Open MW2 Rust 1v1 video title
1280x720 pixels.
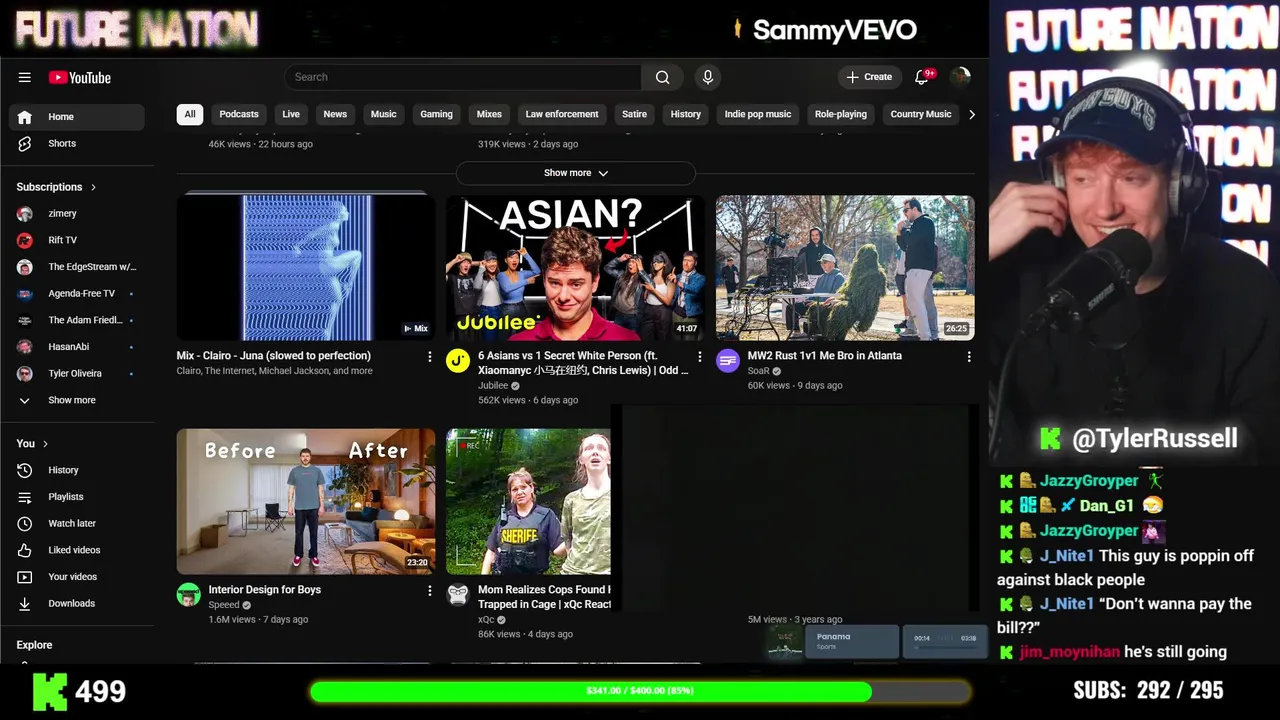click(x=825, y=356)
